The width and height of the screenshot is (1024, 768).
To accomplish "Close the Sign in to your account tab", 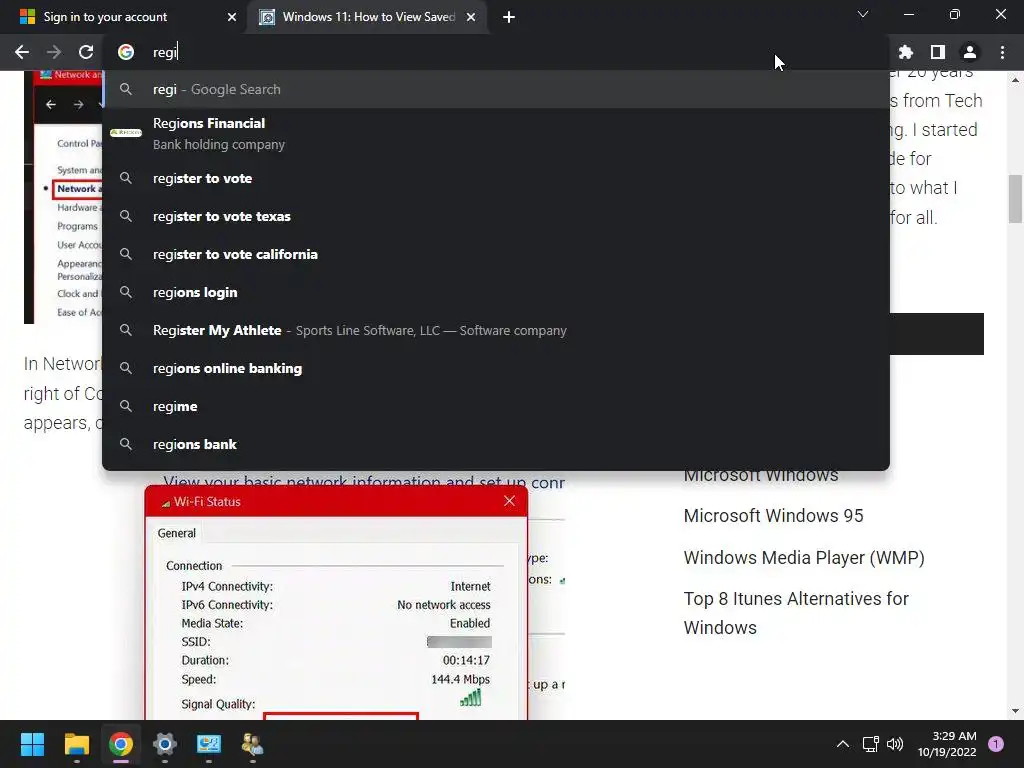I will [232, 17].
